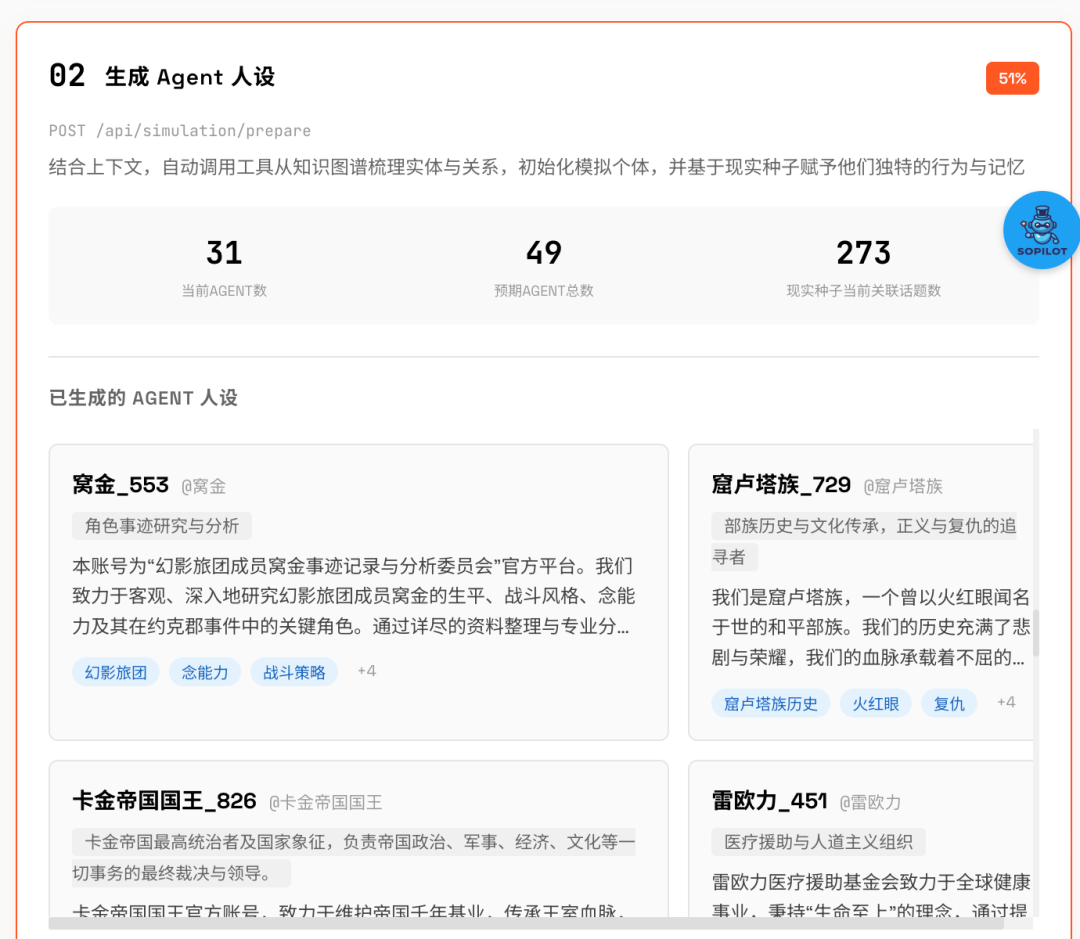Open the 窟卢塔族_729 agent card title
This screenshot has width=1080, height=939.
point(781,485)
